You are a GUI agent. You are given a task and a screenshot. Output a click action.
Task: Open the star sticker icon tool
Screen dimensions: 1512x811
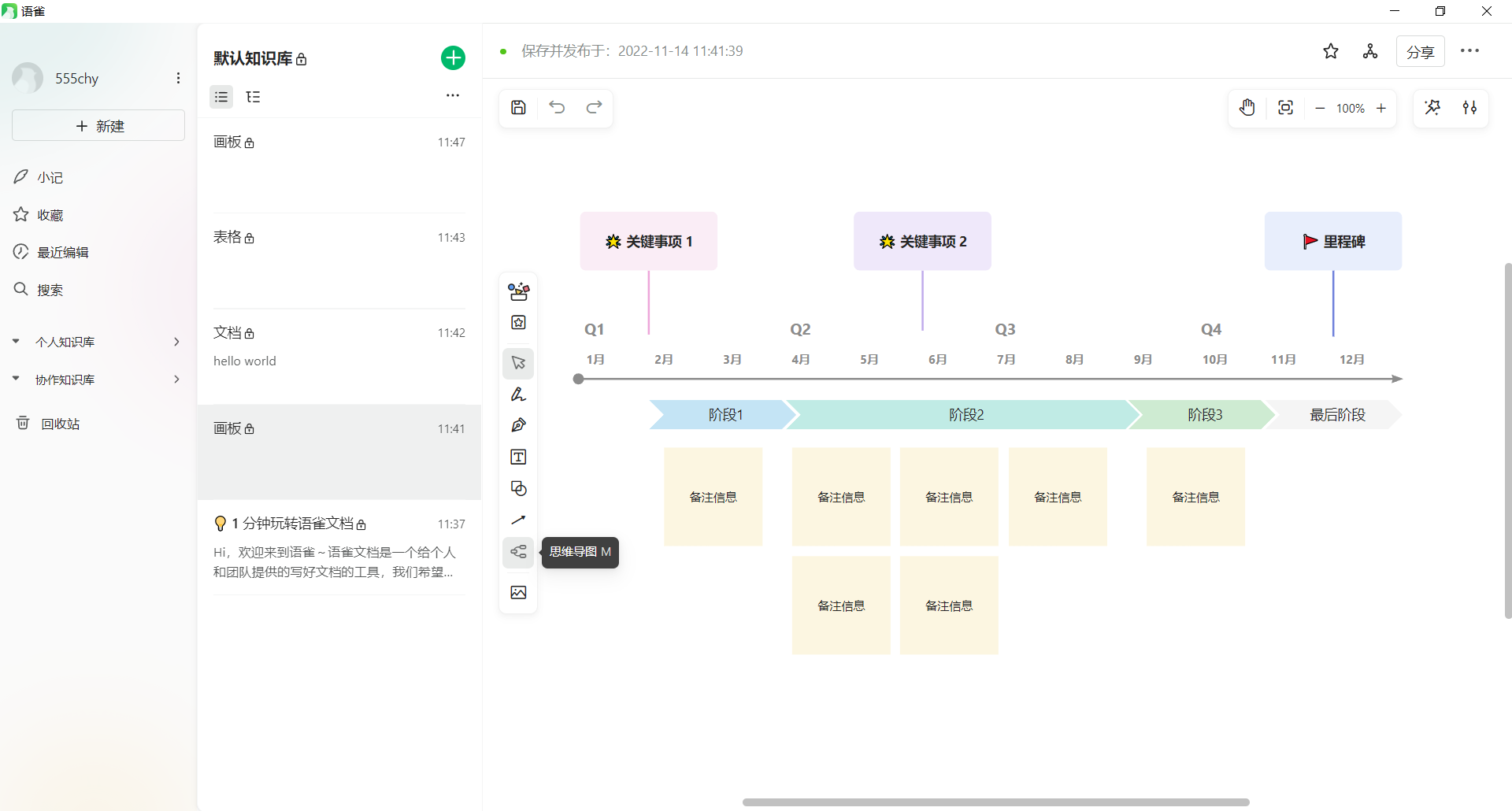point(518,323)
